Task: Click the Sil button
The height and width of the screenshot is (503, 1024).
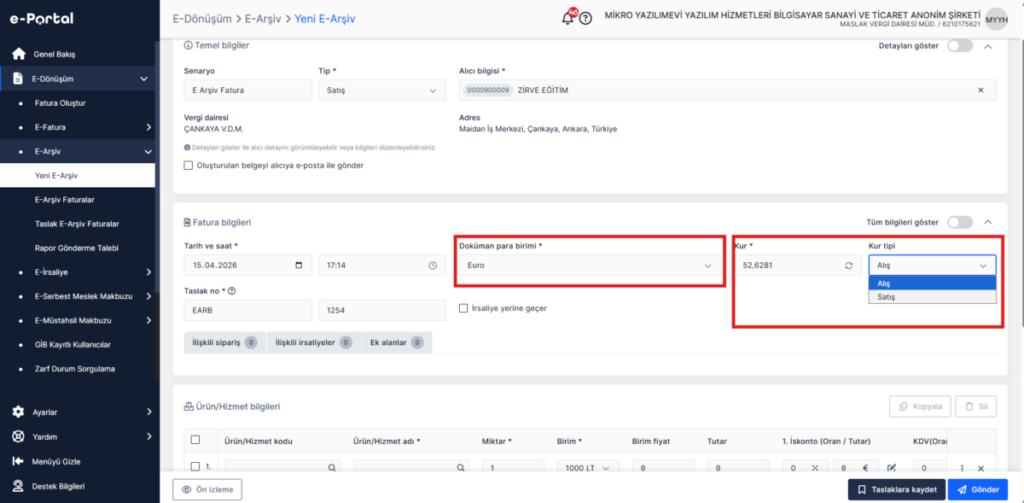Action: 976,406
